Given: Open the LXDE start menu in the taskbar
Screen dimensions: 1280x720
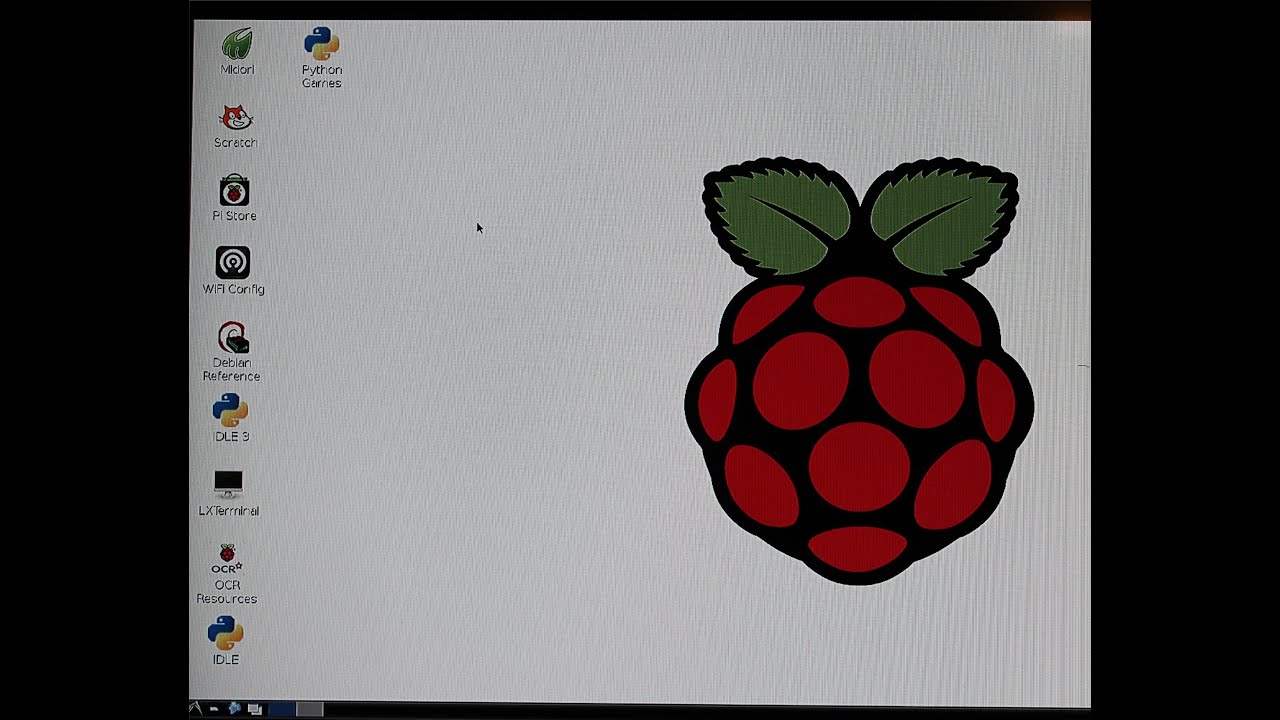Looking at the screenshot, I should (195, 709).
